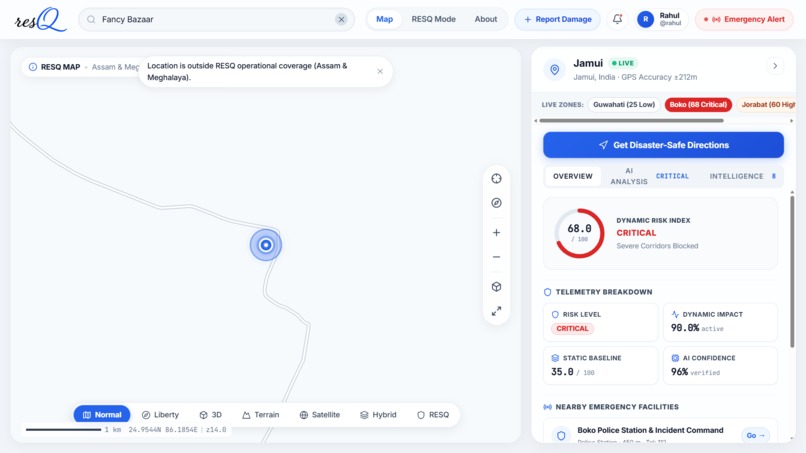Click the Telemetry Breakdown shield icon
The image size is (806, 453).
(547, 292)
